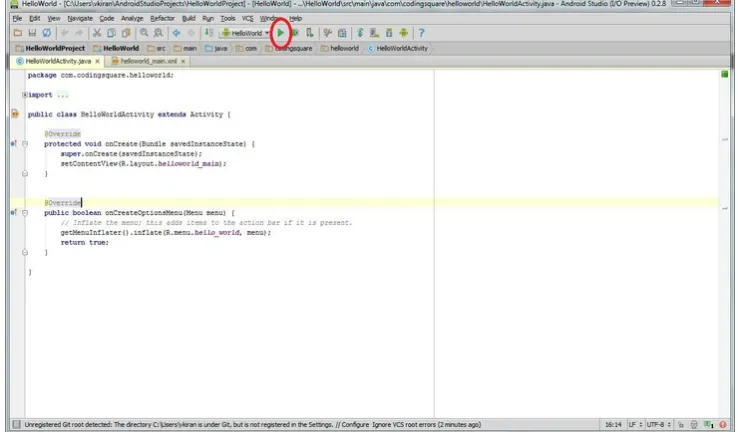Open the AVD Manager toolbar icon
Screen dimensions: 738x432
(375, 33)
